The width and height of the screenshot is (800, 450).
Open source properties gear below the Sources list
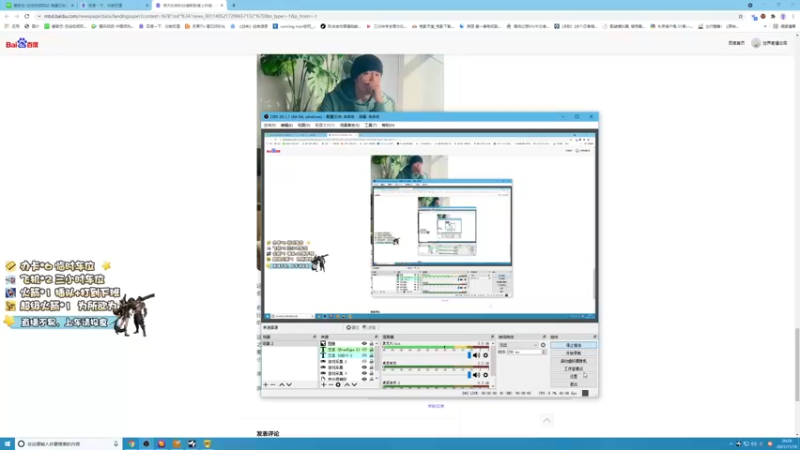click(x=338, y=384)
